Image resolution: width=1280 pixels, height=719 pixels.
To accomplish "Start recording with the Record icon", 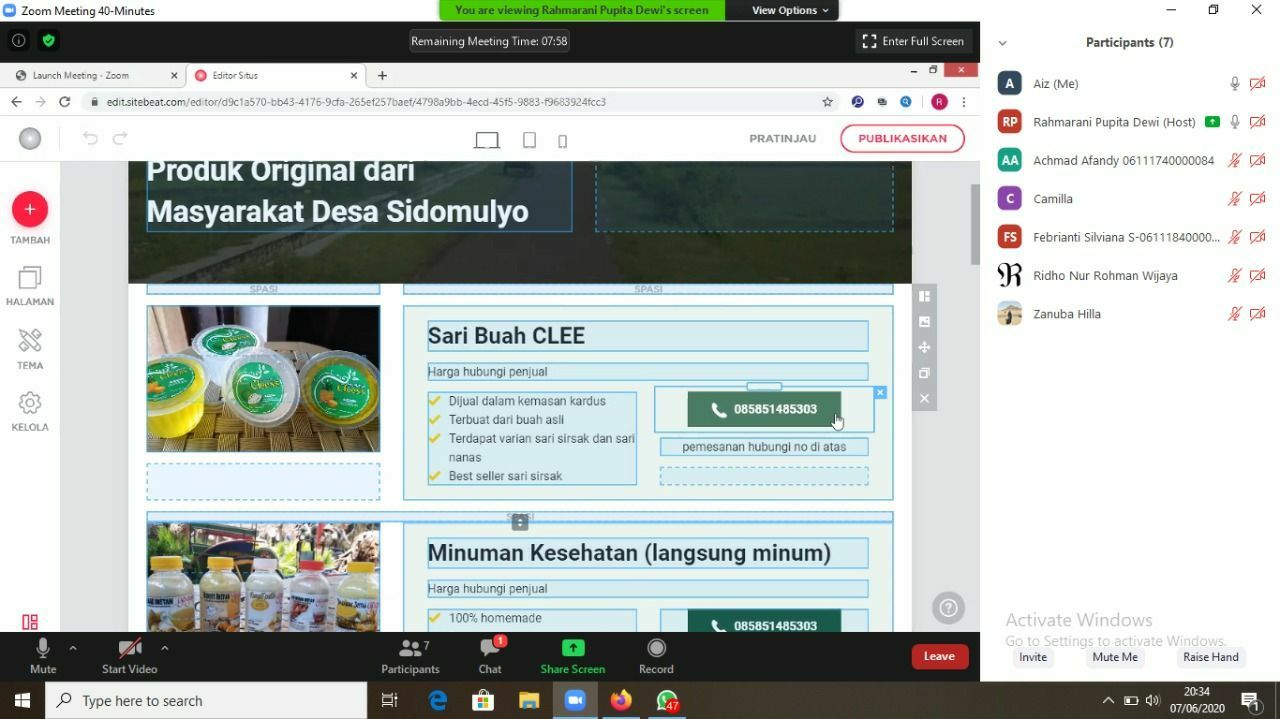I will 656,648.
